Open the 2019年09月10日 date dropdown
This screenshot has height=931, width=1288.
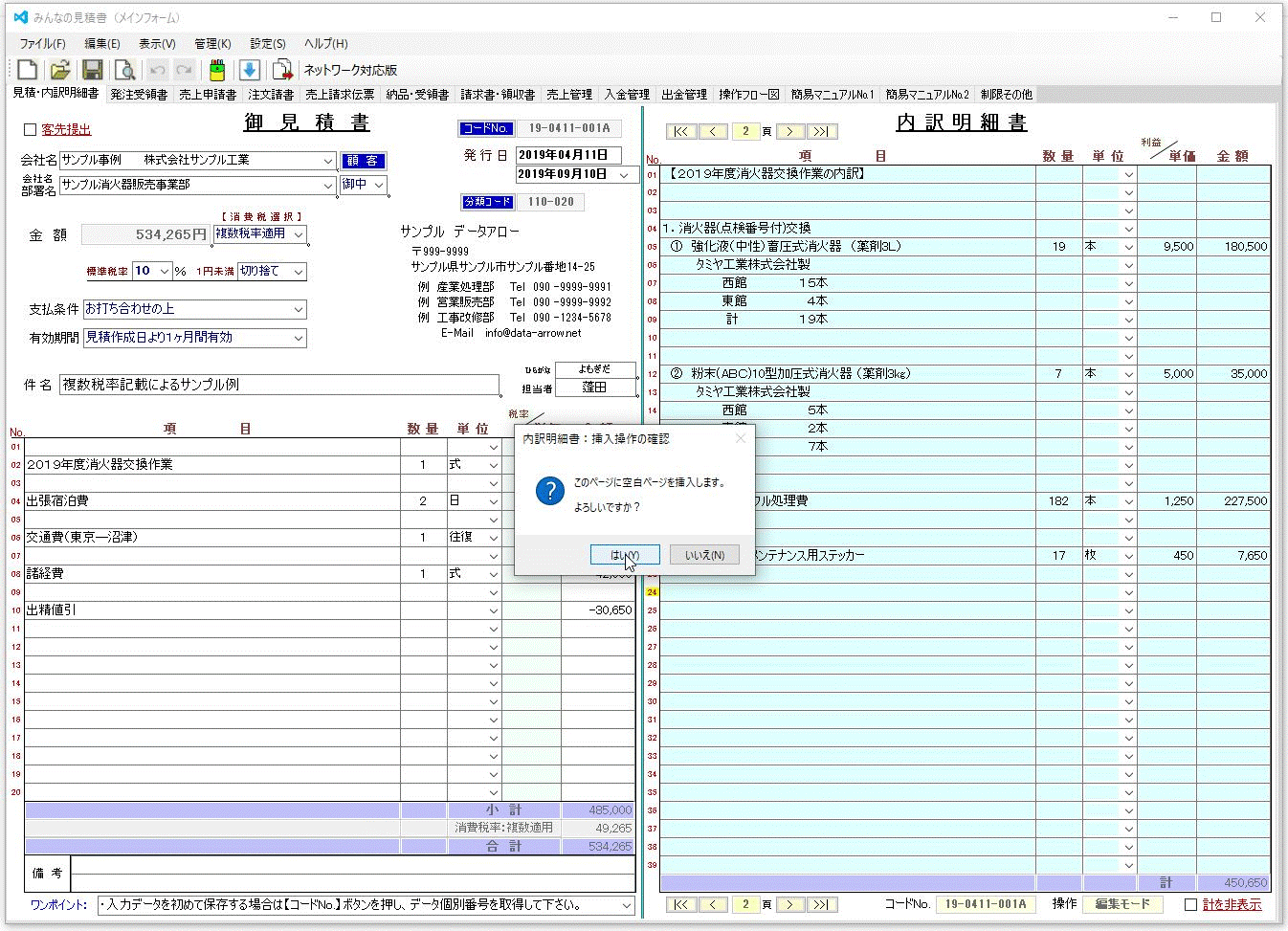(x=625, y=175)
